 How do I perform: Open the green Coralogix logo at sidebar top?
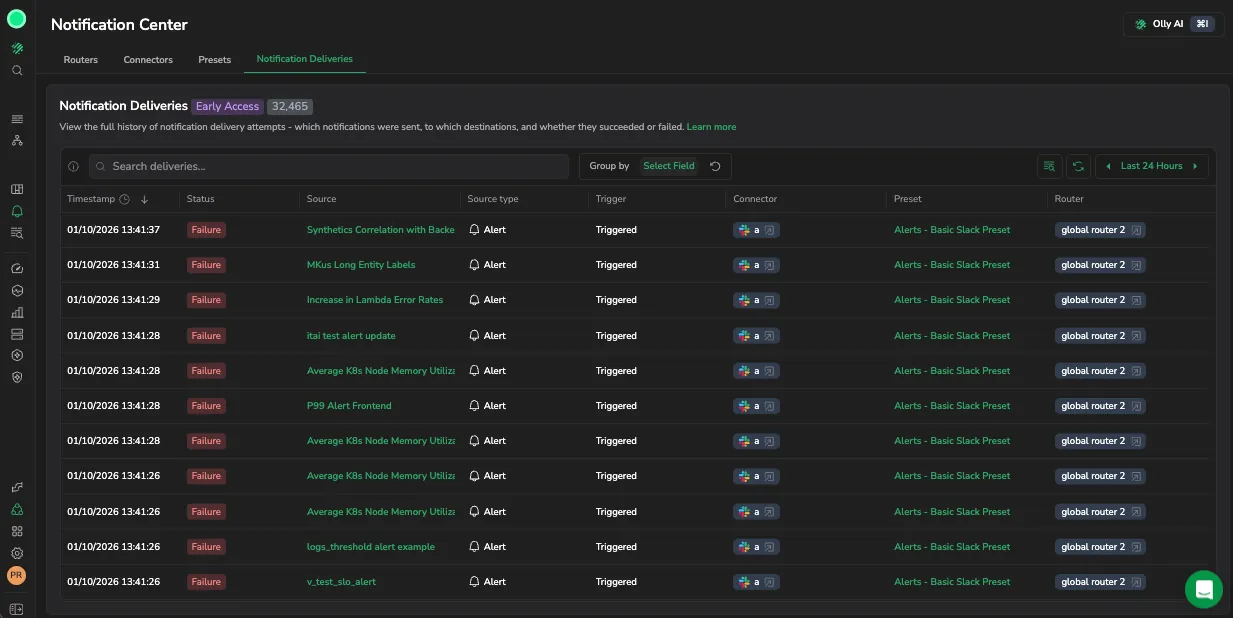coord(17,18)
